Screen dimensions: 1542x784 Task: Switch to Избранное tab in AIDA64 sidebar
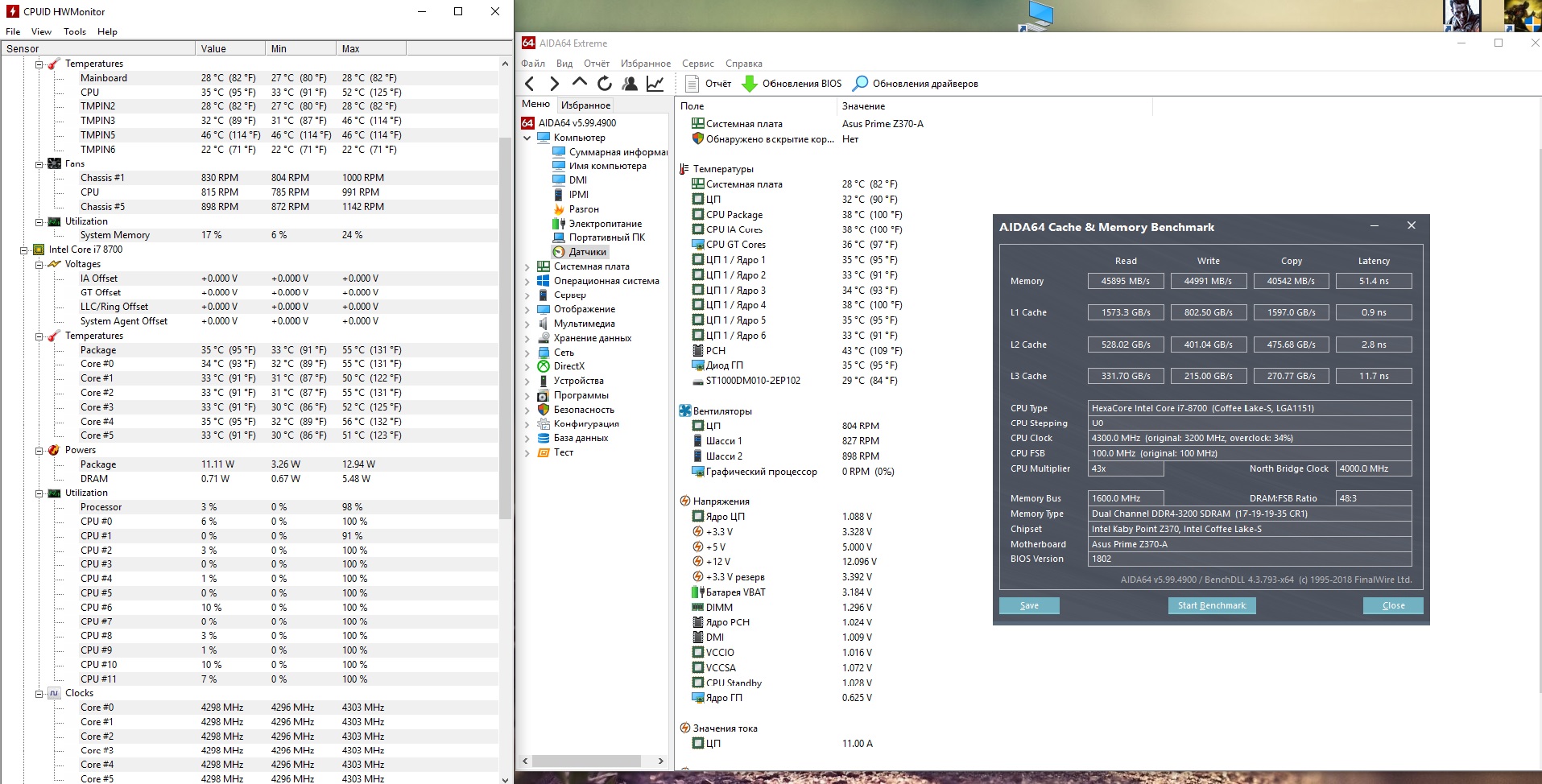point(585,105)
